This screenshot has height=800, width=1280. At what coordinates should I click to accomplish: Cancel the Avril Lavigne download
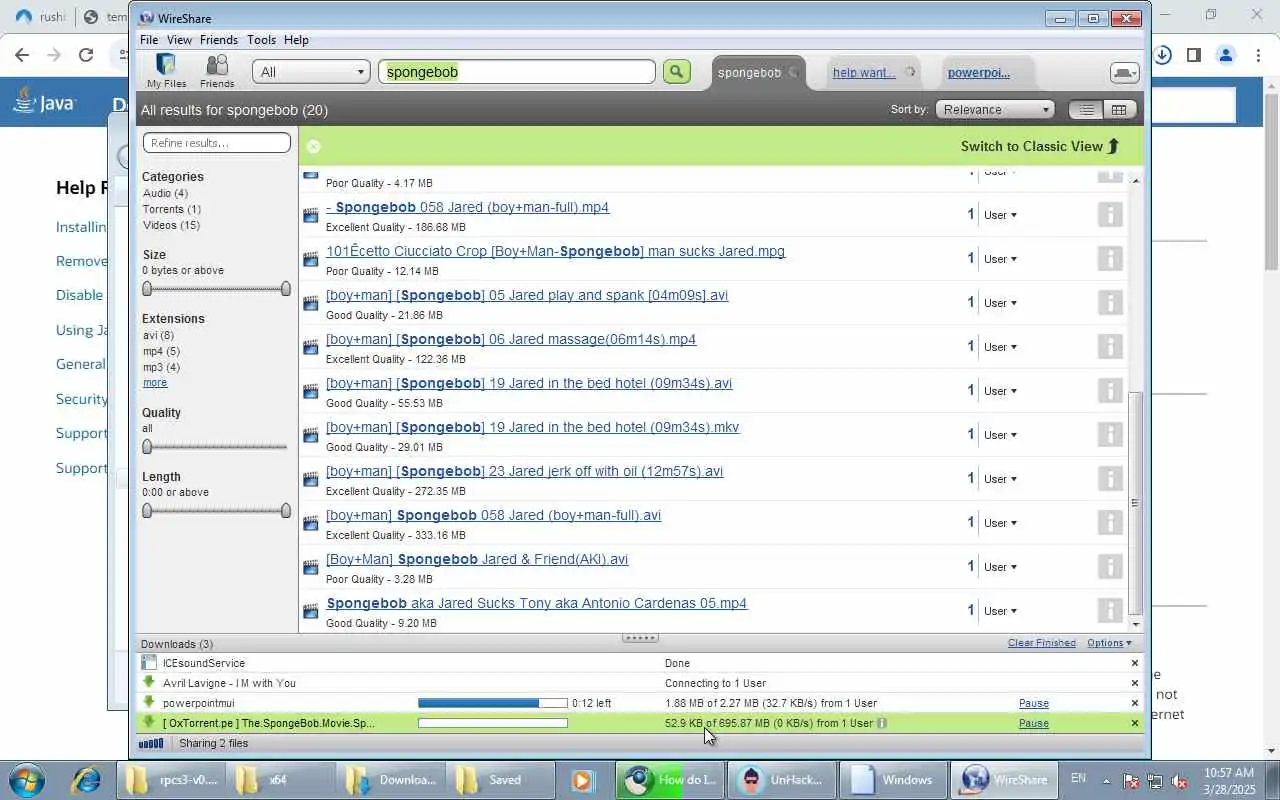point(1135,683)
